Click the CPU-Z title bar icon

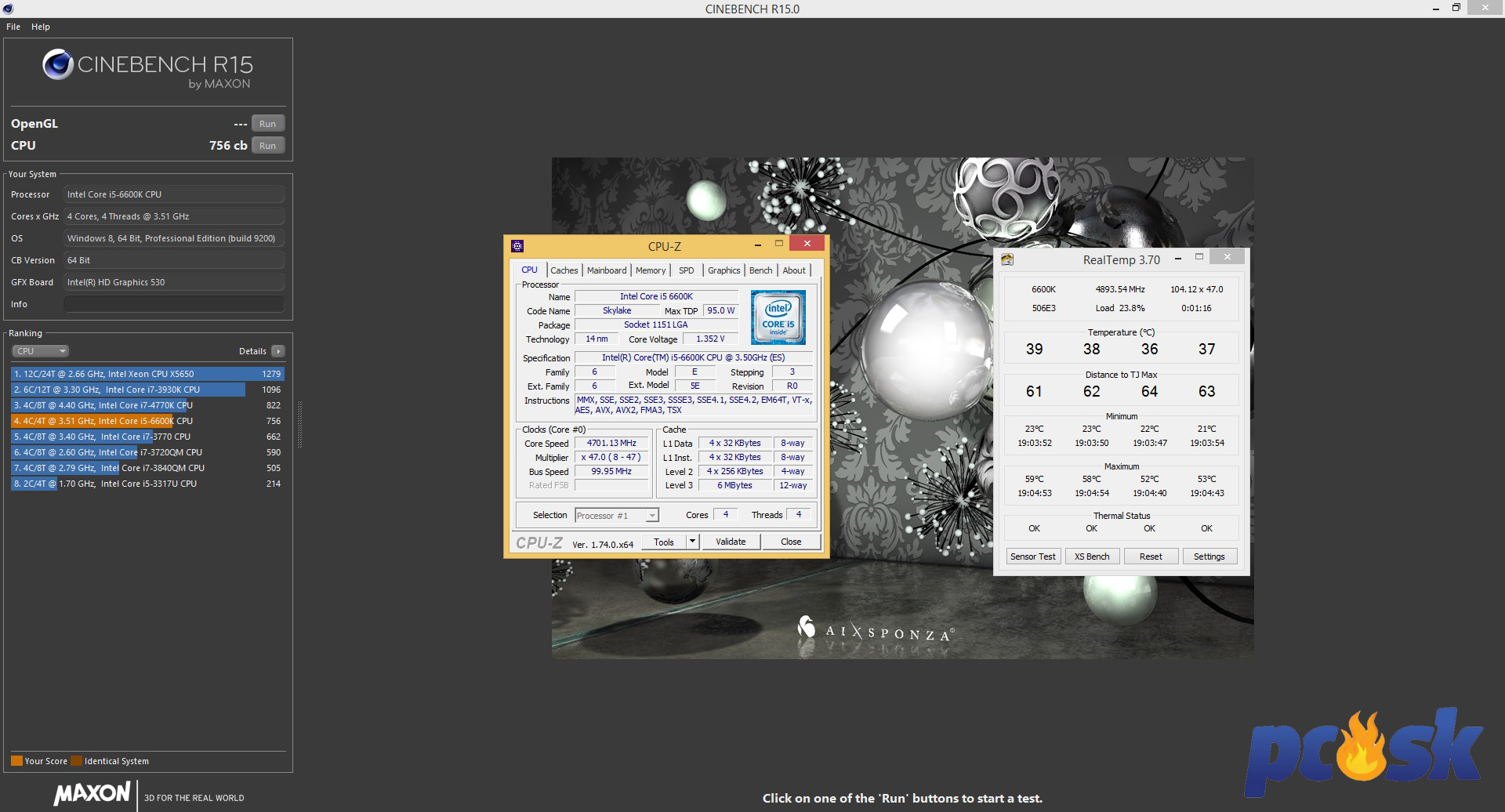point(517,246)
